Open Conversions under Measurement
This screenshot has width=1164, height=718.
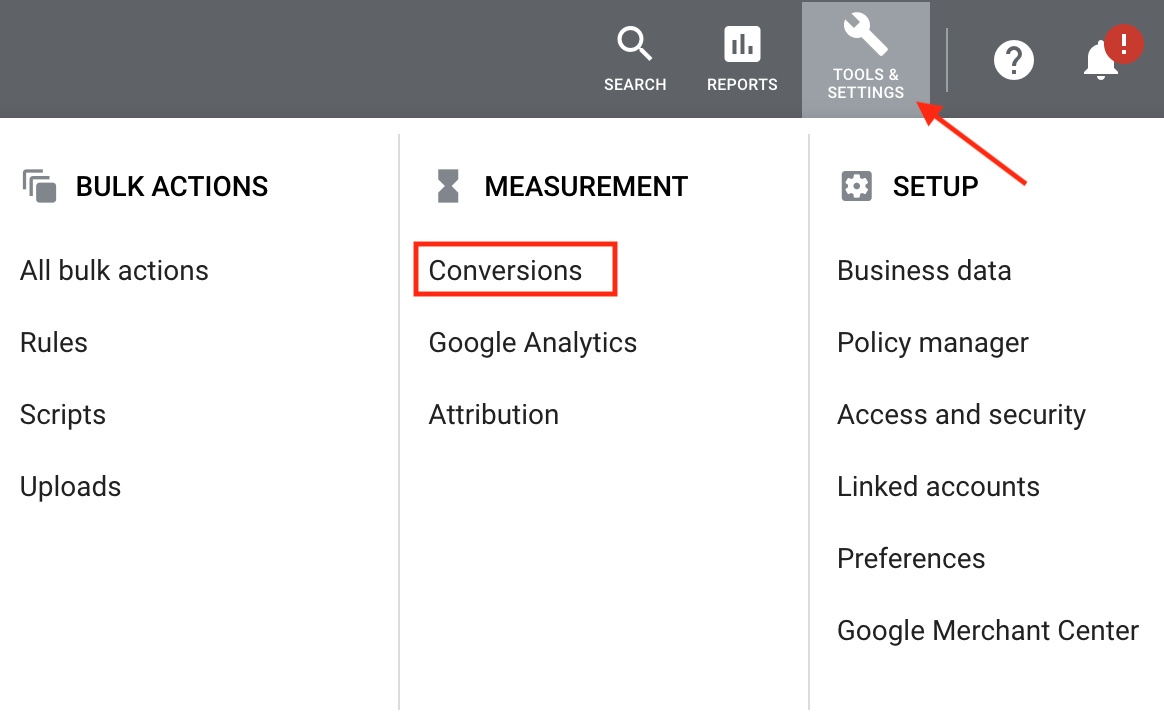coord(505,271)
